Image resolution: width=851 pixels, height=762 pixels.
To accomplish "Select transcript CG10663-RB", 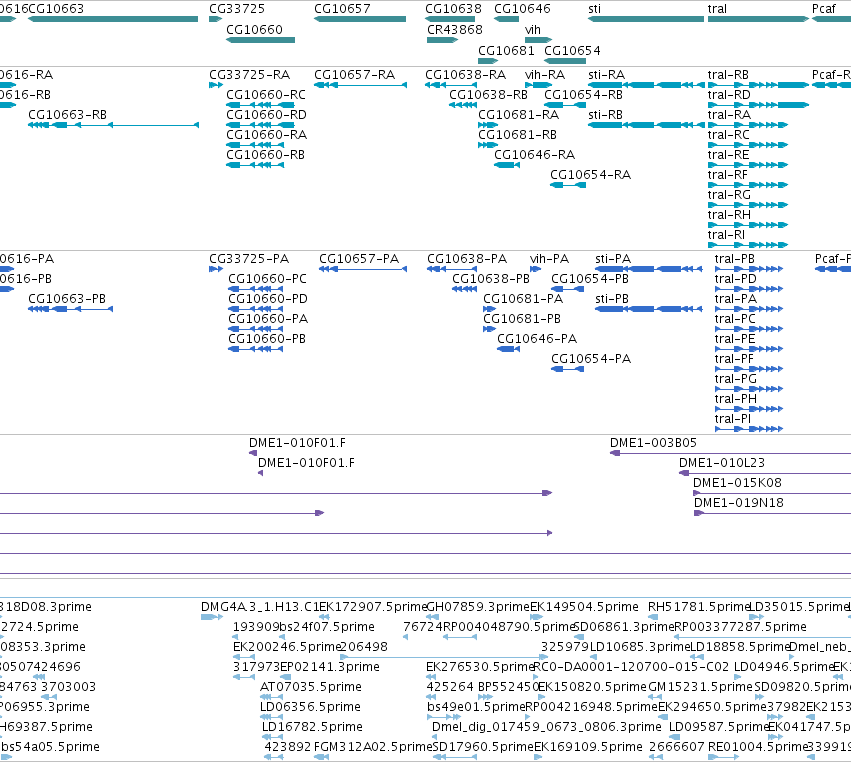I will 113,125.
